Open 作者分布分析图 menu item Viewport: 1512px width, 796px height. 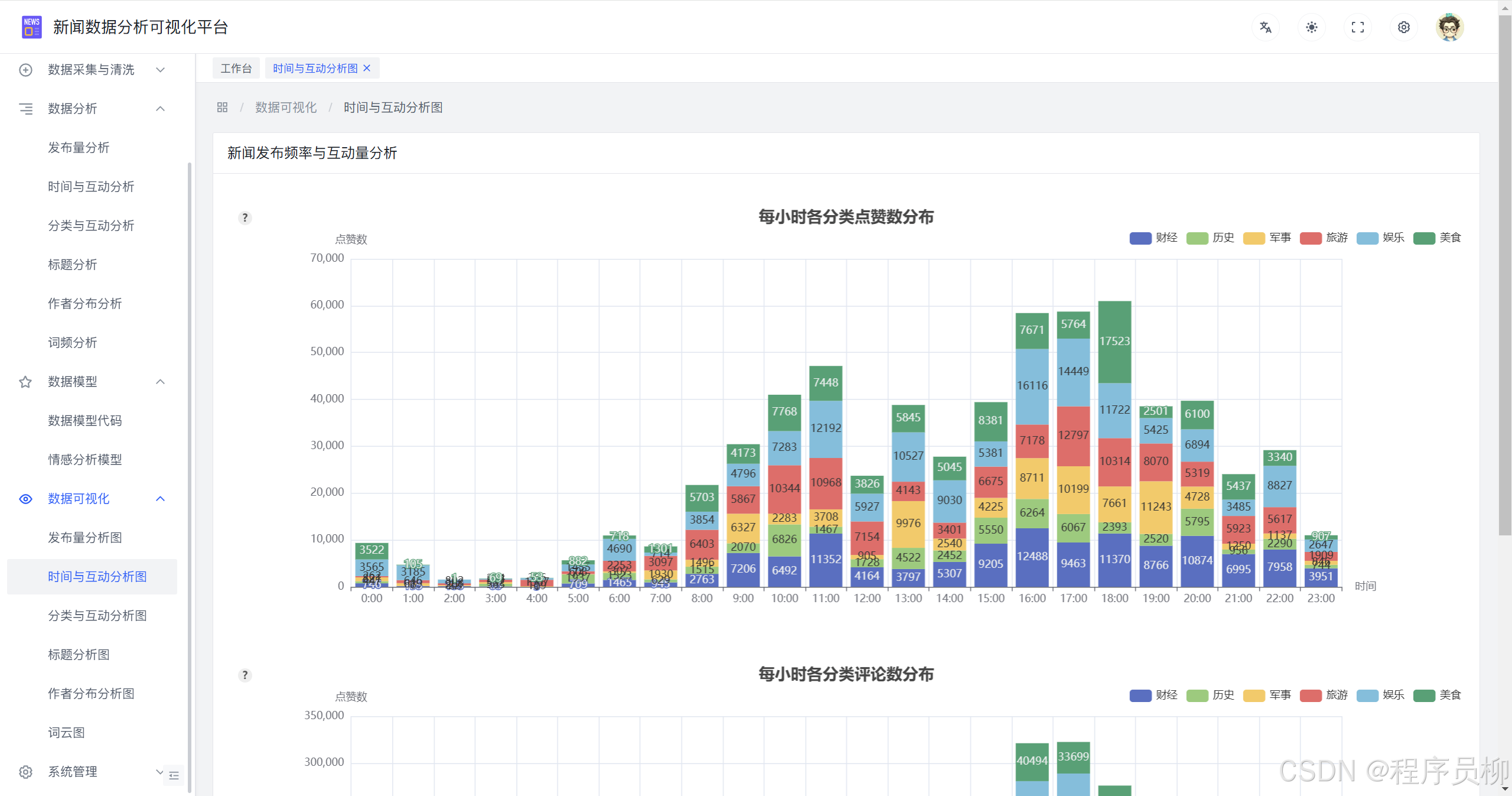click(x=92, y=694)
